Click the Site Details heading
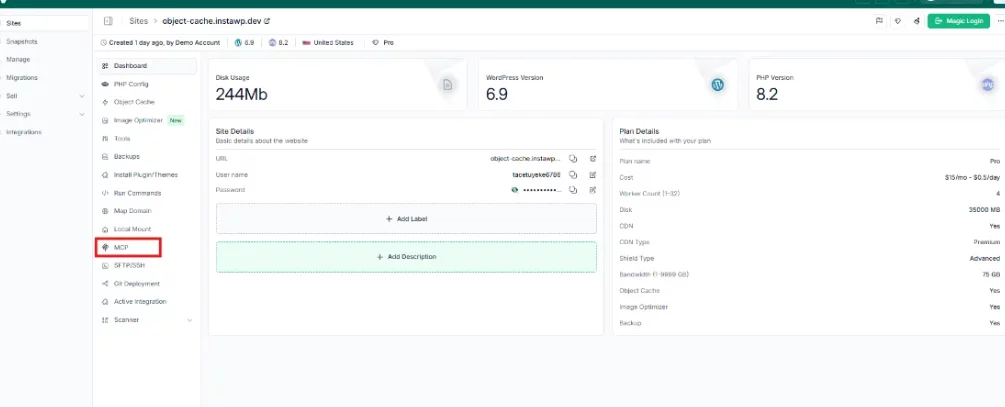 pos(235,131)
